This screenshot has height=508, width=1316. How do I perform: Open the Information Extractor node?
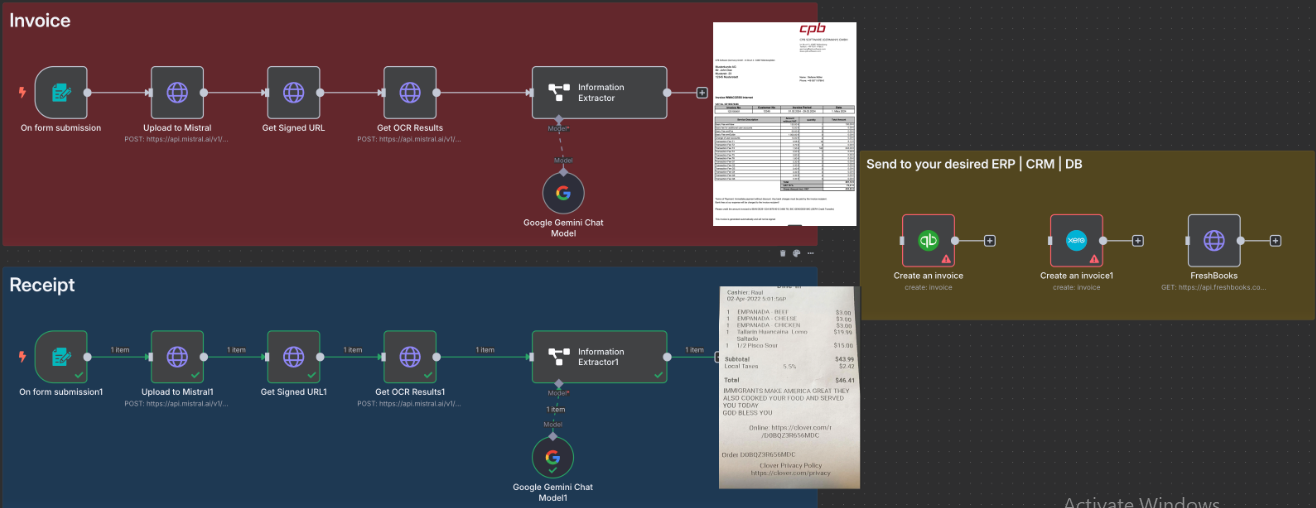point(599,92)
